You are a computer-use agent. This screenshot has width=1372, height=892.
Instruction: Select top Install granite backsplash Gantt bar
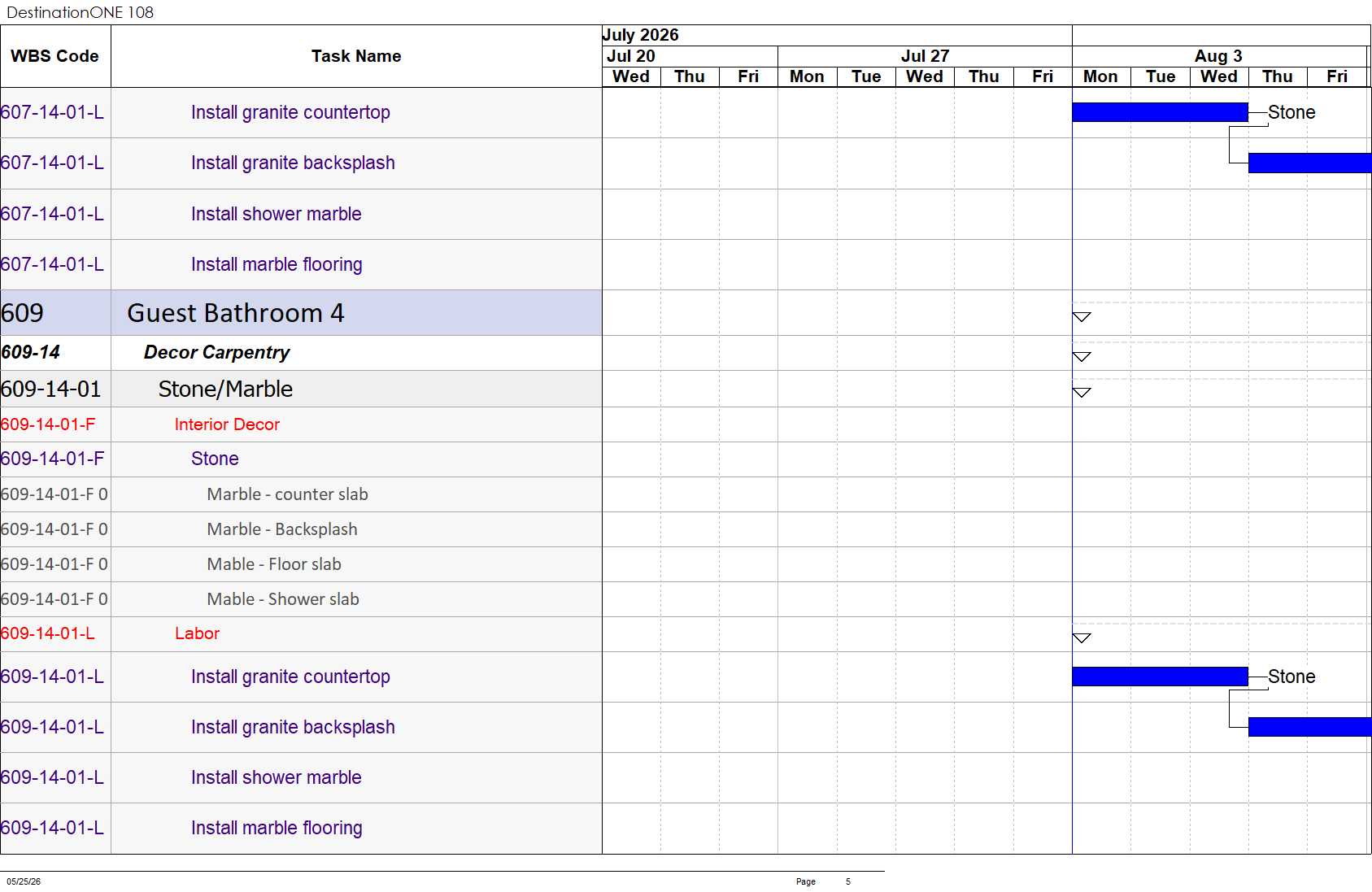click(x=1309, y=163)
